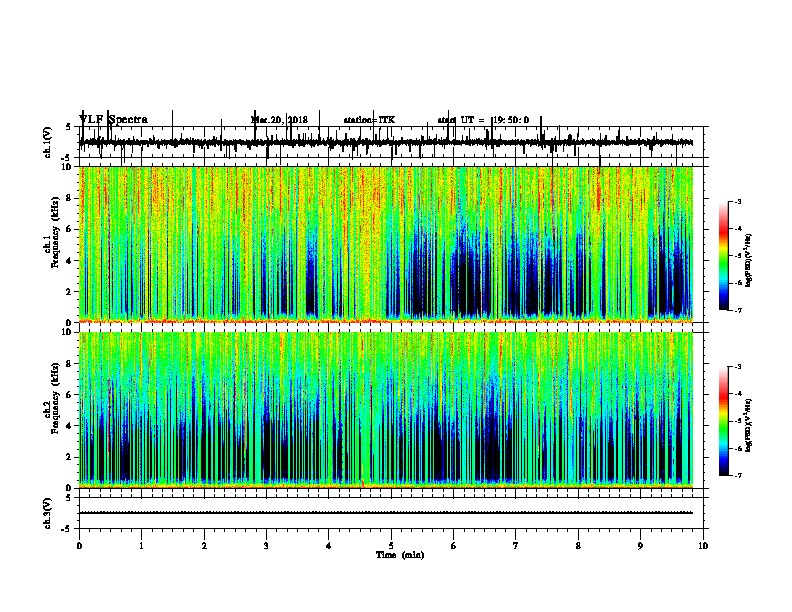Click the "station=ITK" header text

click(x=369, y=120)
